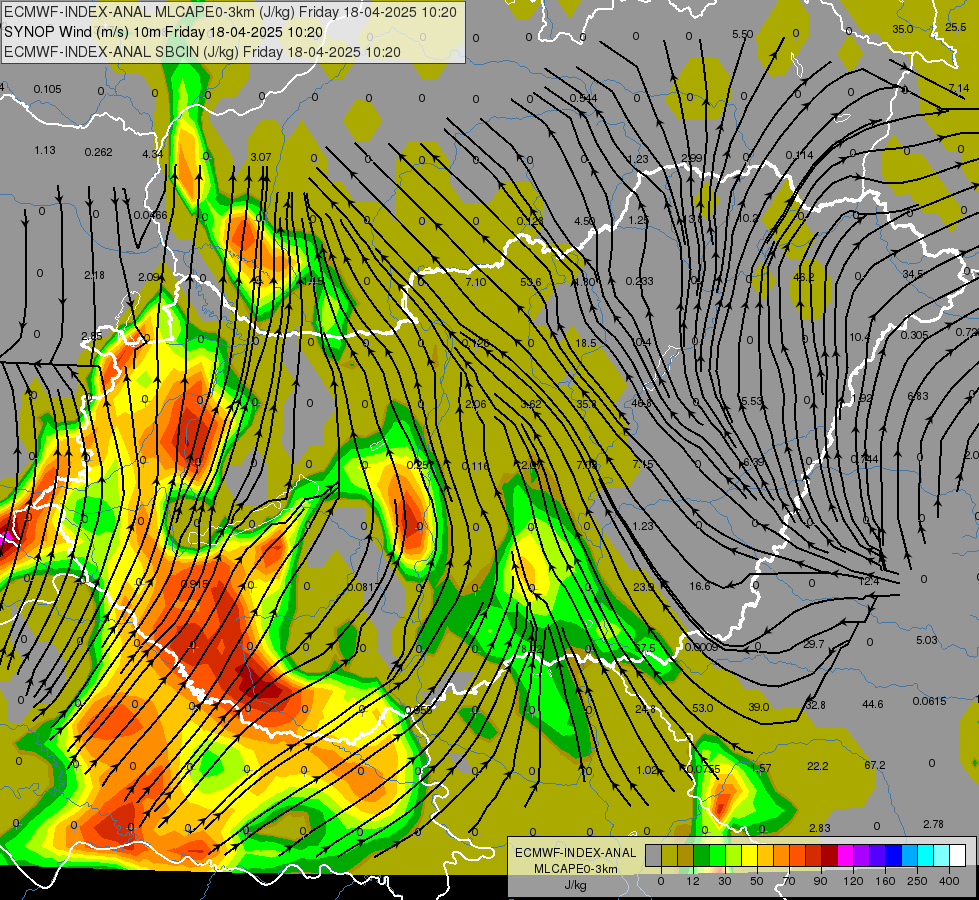Click the map value 39.0
Viewport: 979px width, 900px height.
coord(759,707)
